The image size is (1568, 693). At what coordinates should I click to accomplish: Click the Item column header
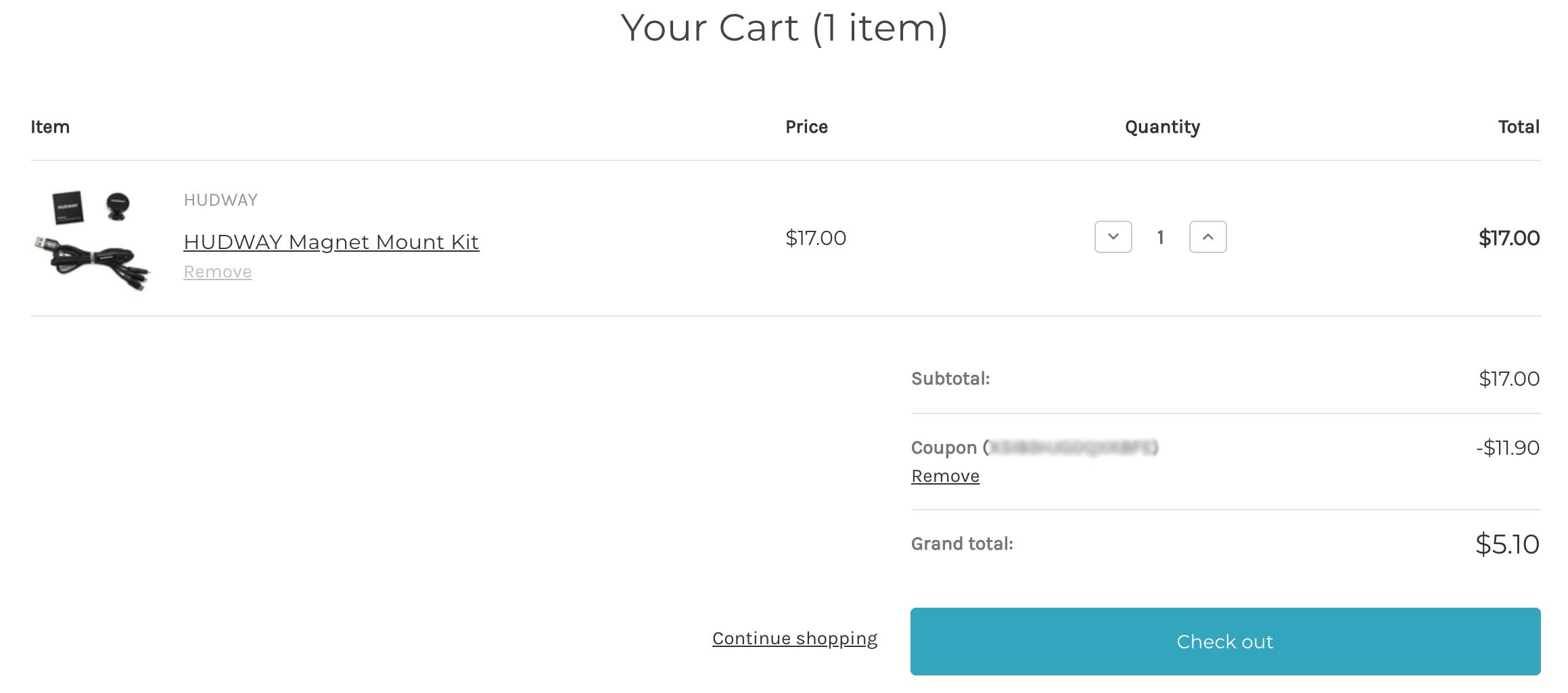(50, 127)
